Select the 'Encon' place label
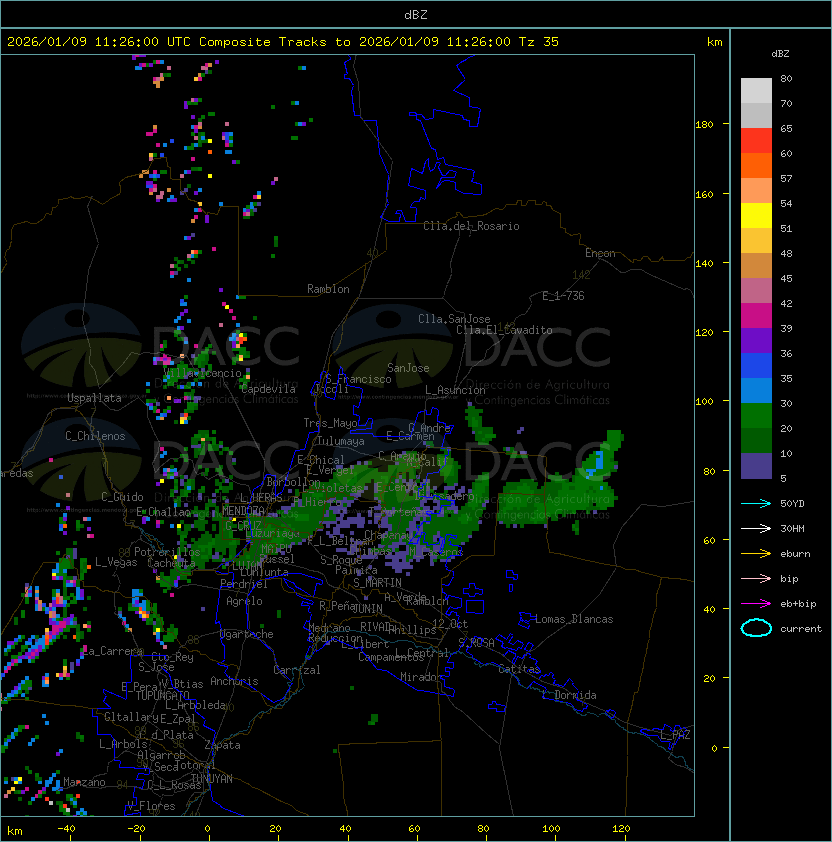The height and width of the screenshot is (842, 832). (600, 253)
